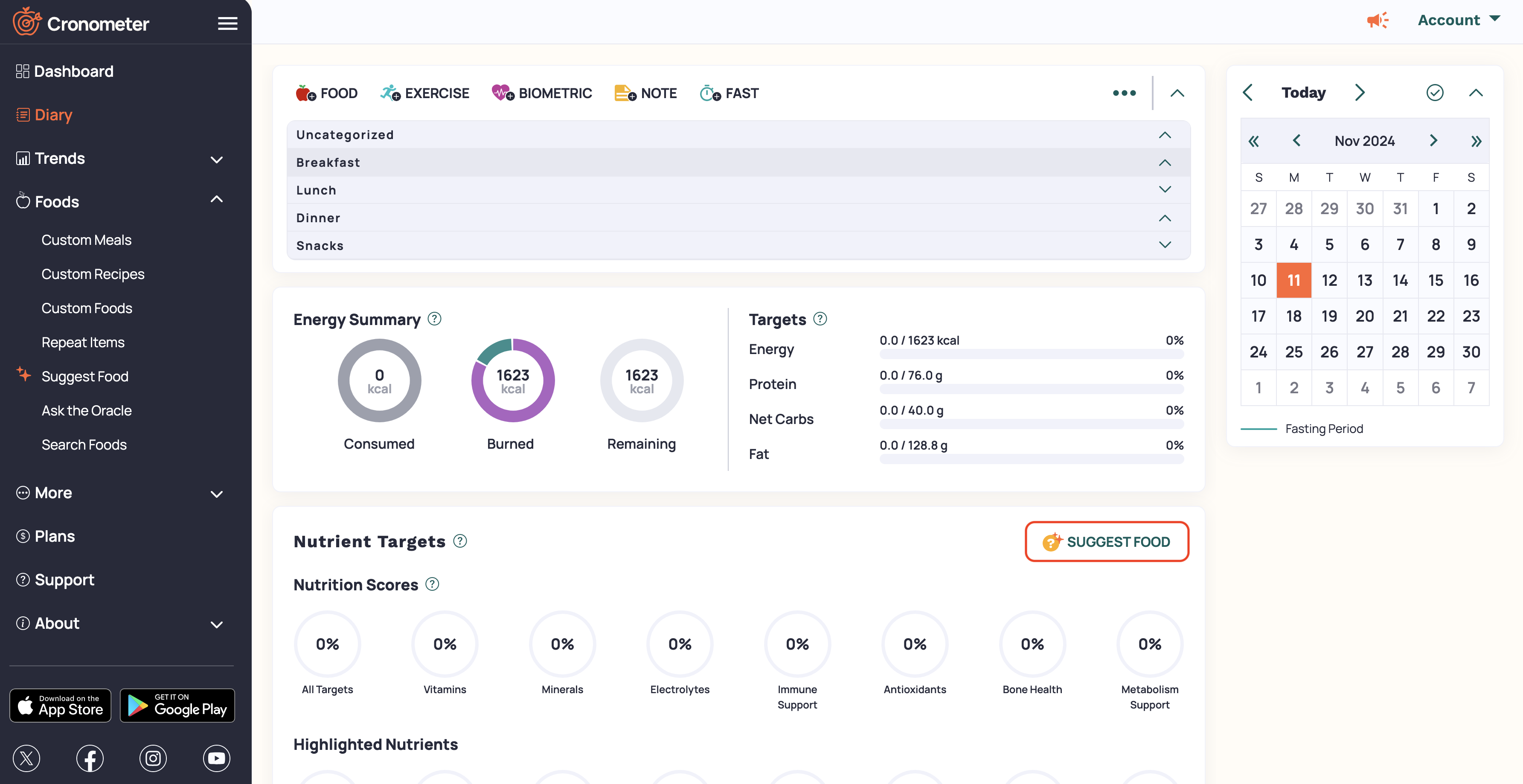1523x784 pixels.
Task: Expand the More sidebar section
Action: click(216, 494)
